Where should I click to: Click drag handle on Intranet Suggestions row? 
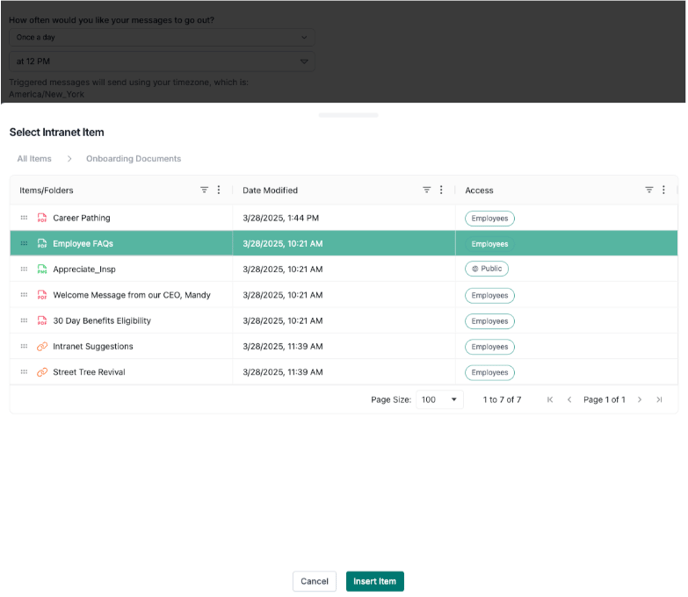click(x=24, y=346)
